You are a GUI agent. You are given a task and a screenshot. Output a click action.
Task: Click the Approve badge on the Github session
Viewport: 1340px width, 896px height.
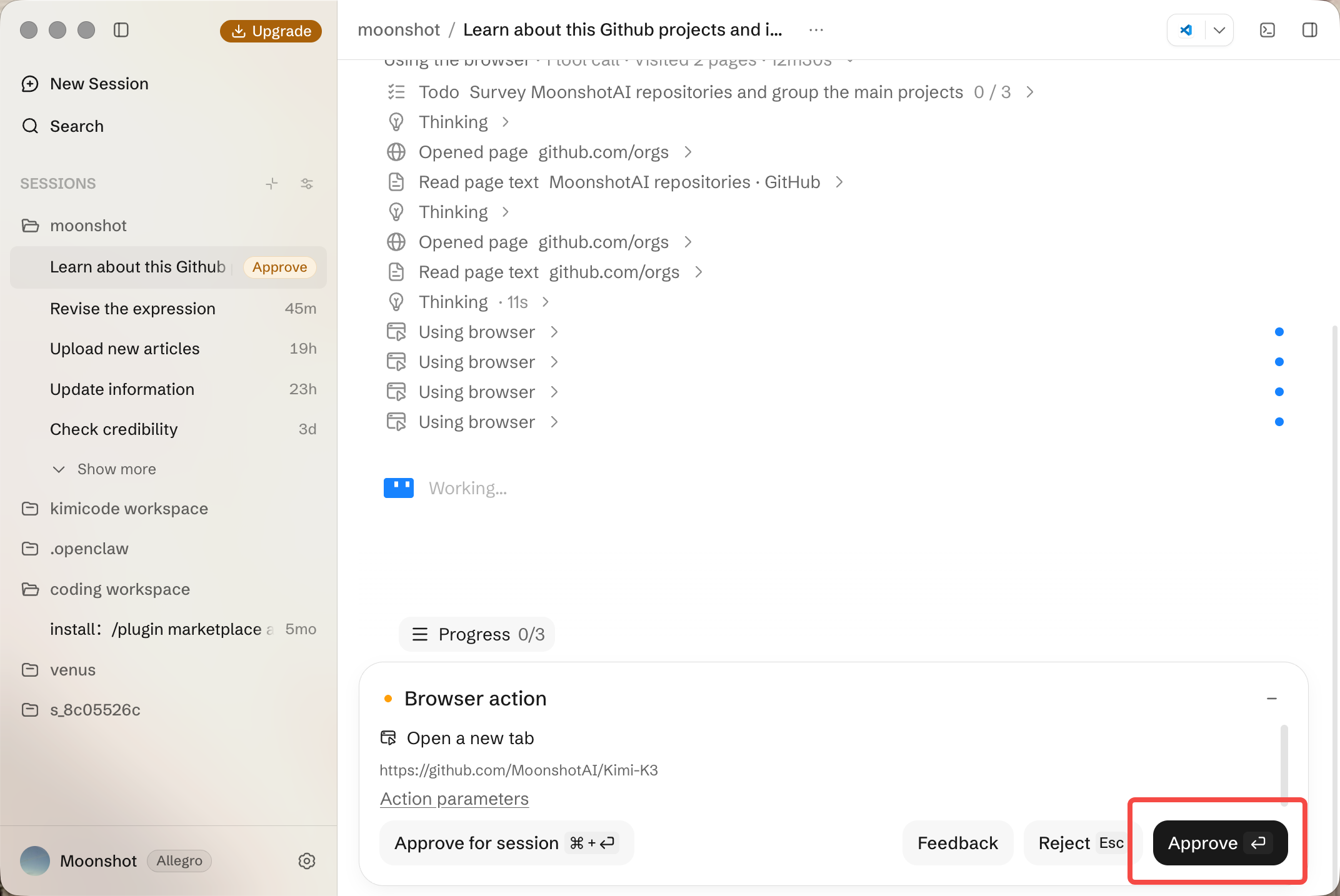coord(279,267)
